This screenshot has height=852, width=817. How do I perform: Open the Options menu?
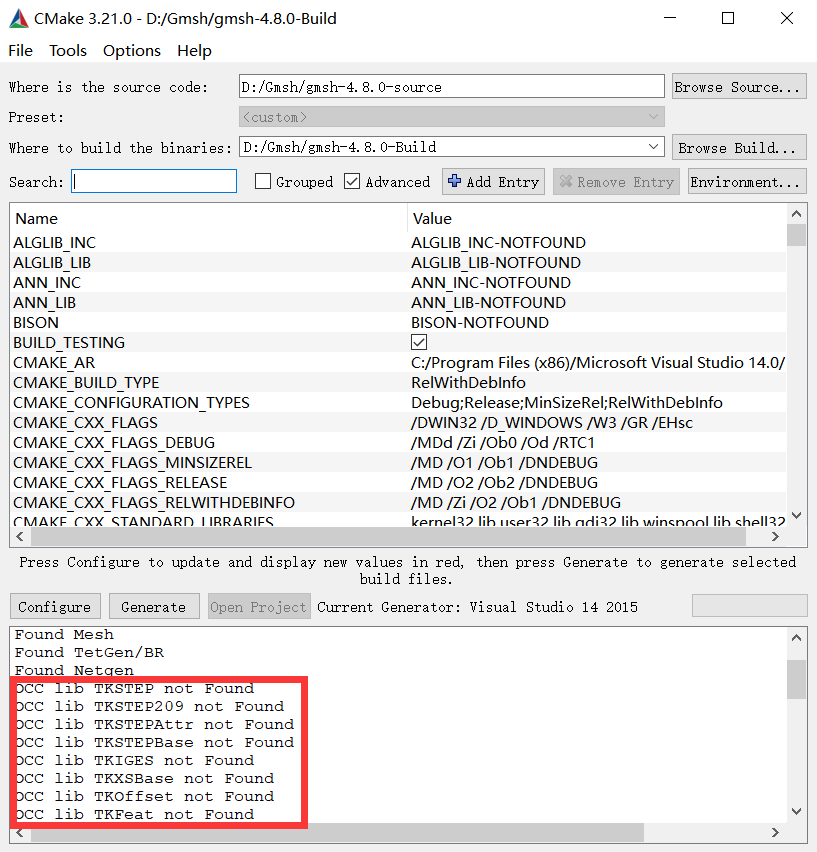(131, 50)
